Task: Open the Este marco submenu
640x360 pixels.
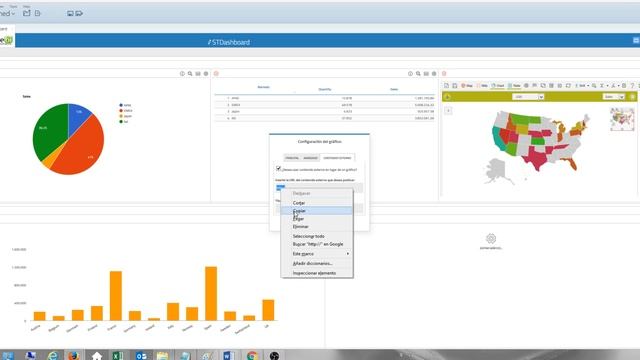Action: tap(317, 254)
